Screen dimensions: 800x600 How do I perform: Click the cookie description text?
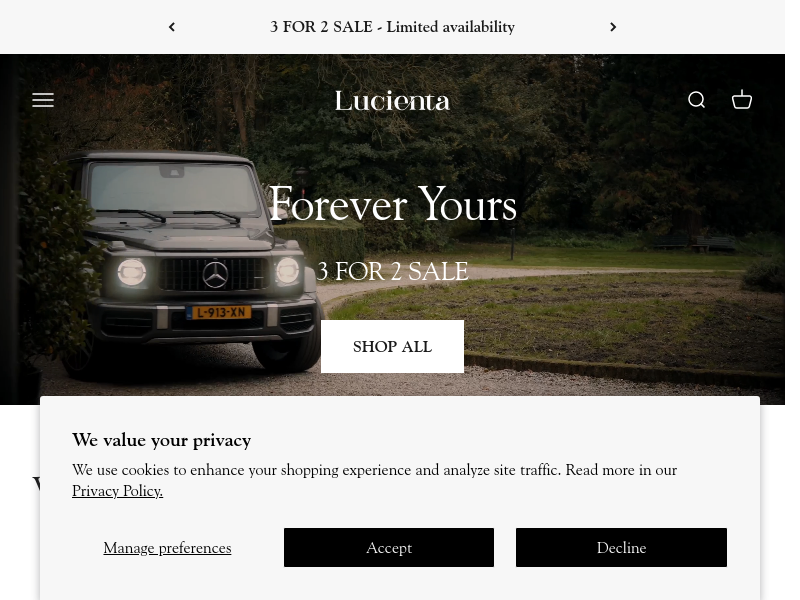click(x=374, y=480)
